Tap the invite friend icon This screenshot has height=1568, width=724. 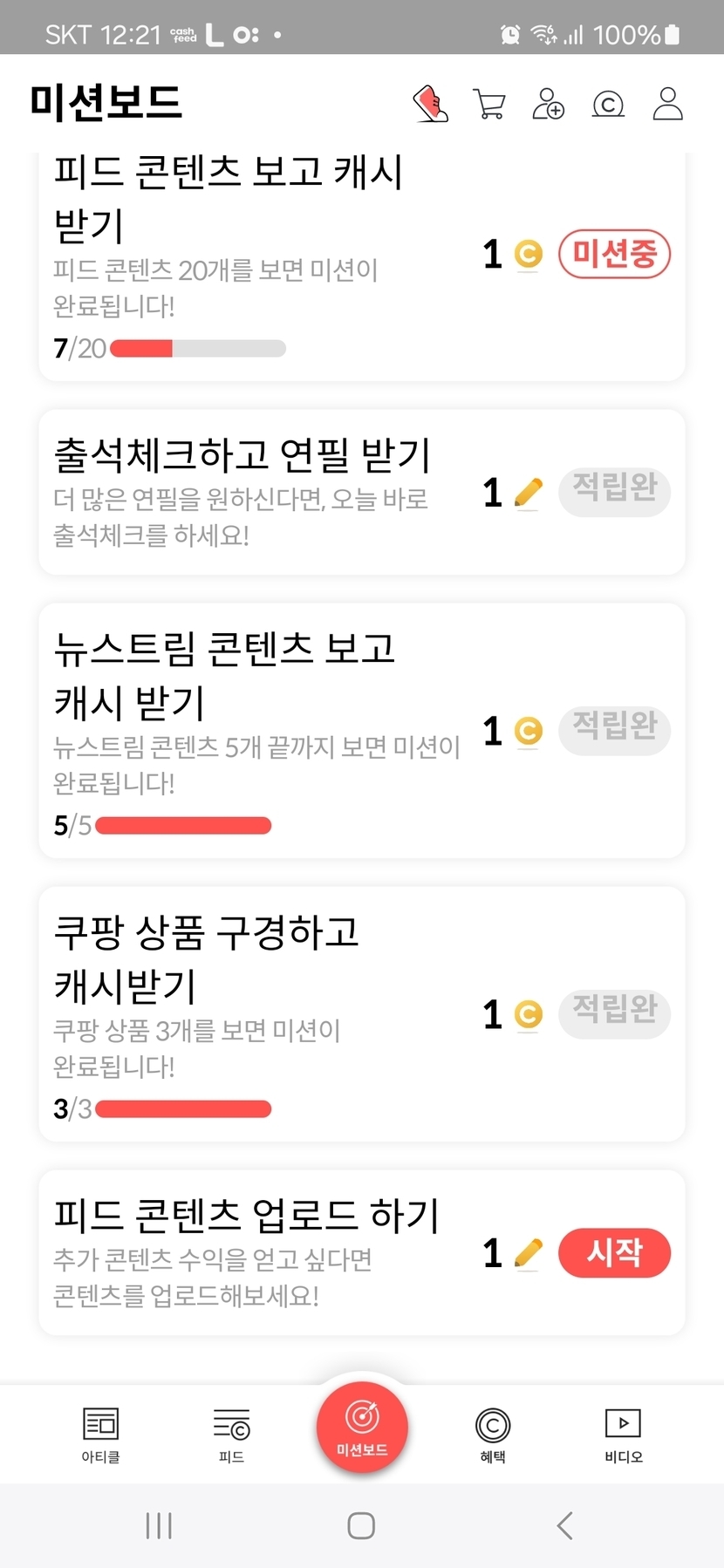point(549,104)
